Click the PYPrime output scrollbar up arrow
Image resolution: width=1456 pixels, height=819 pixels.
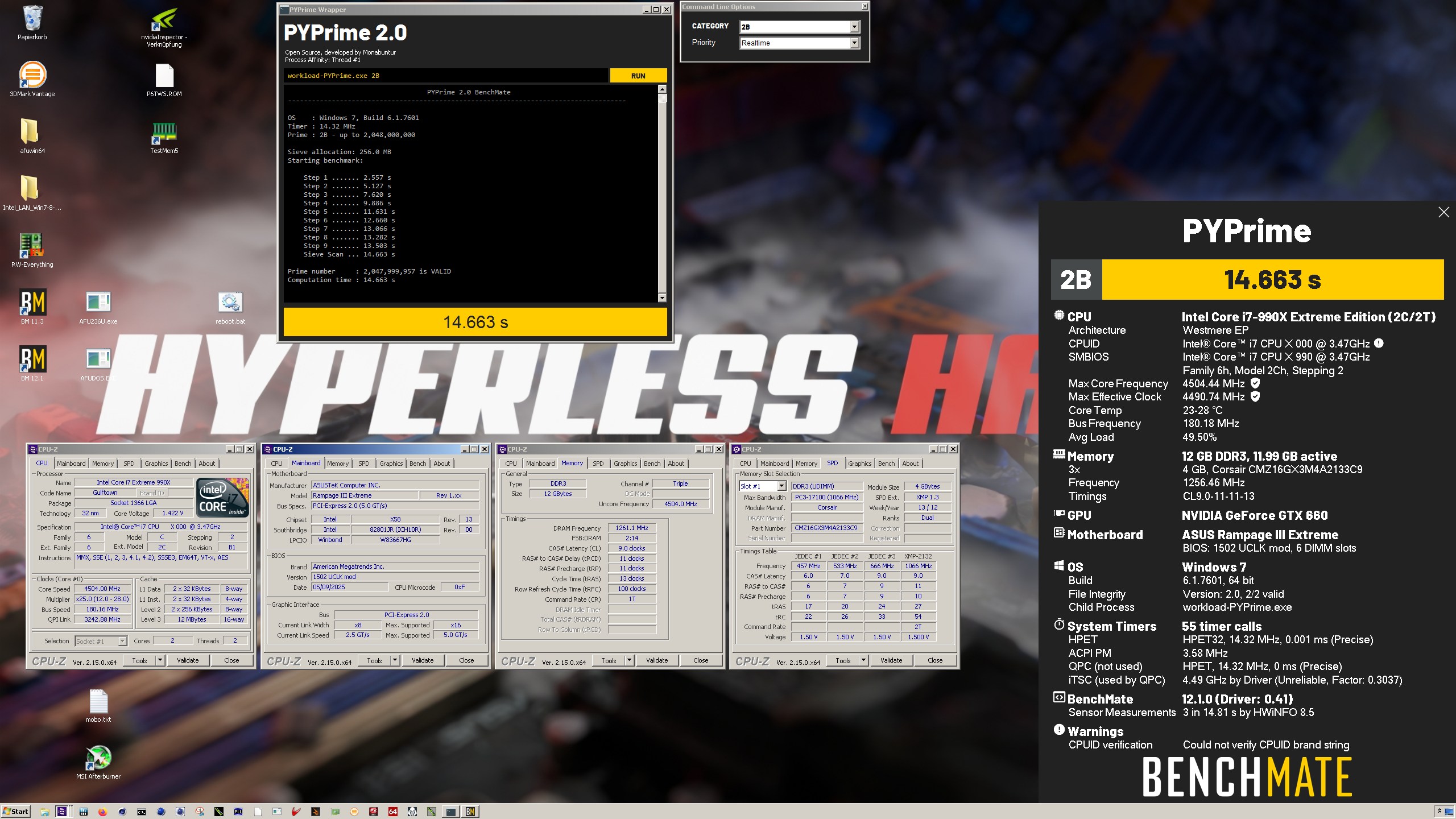(662, 89)
